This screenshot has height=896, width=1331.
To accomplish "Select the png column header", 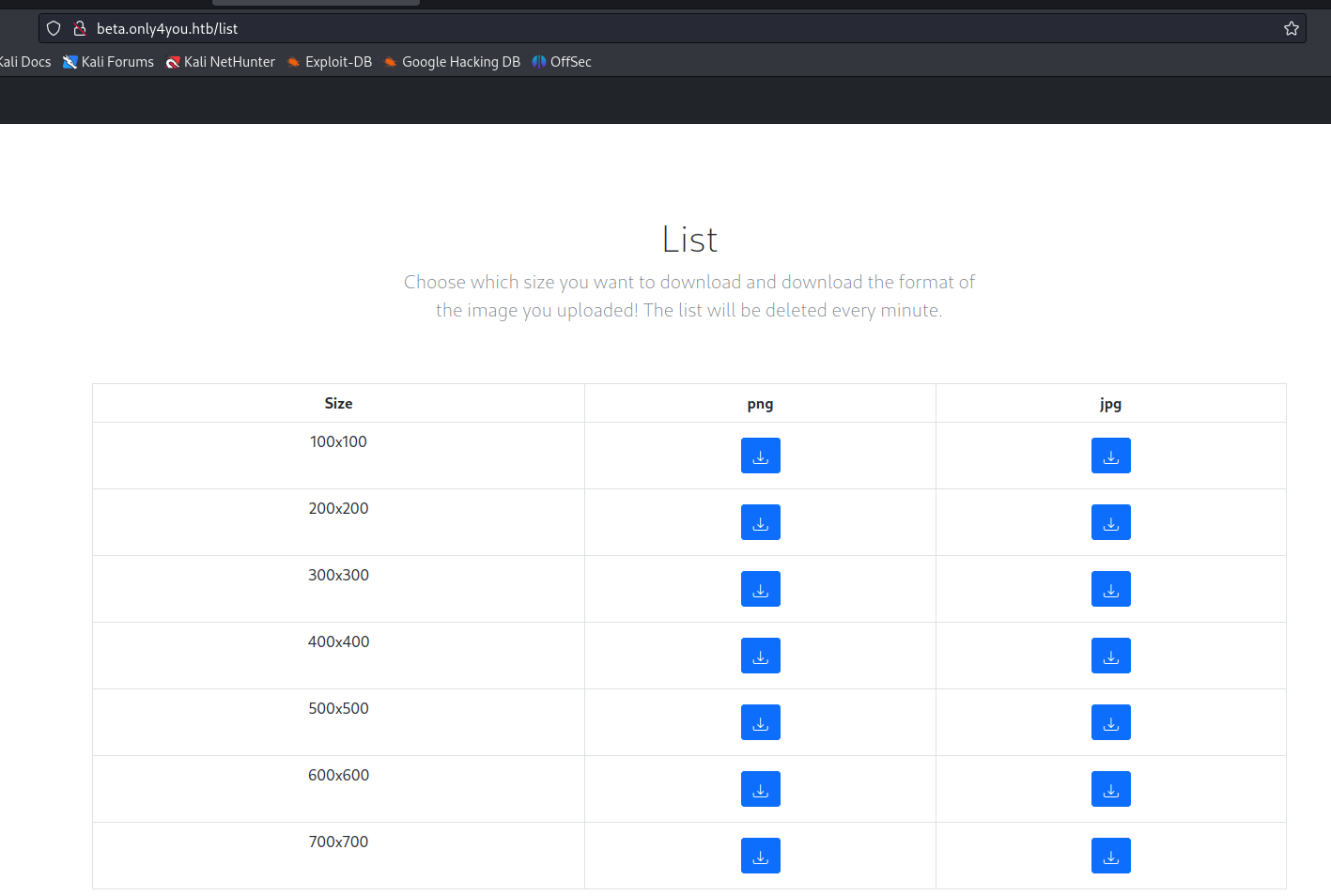I will coord(760,403).
